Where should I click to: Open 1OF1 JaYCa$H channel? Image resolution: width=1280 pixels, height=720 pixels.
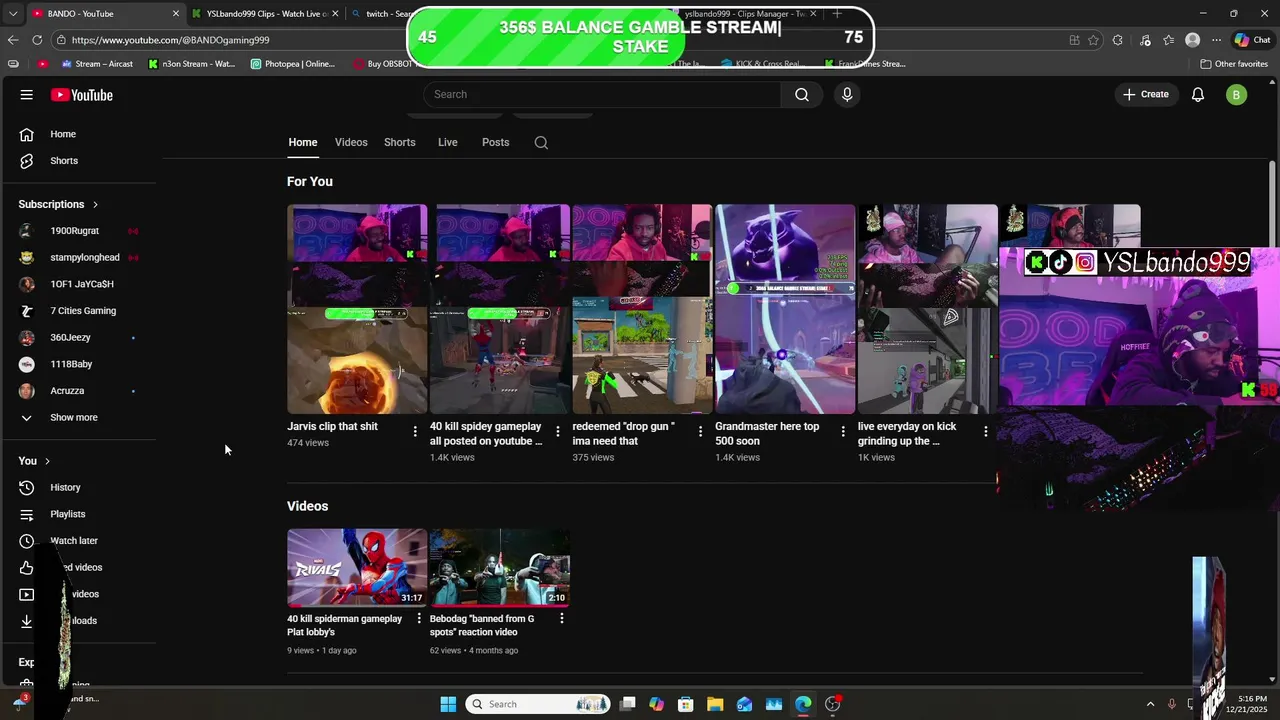80,284
